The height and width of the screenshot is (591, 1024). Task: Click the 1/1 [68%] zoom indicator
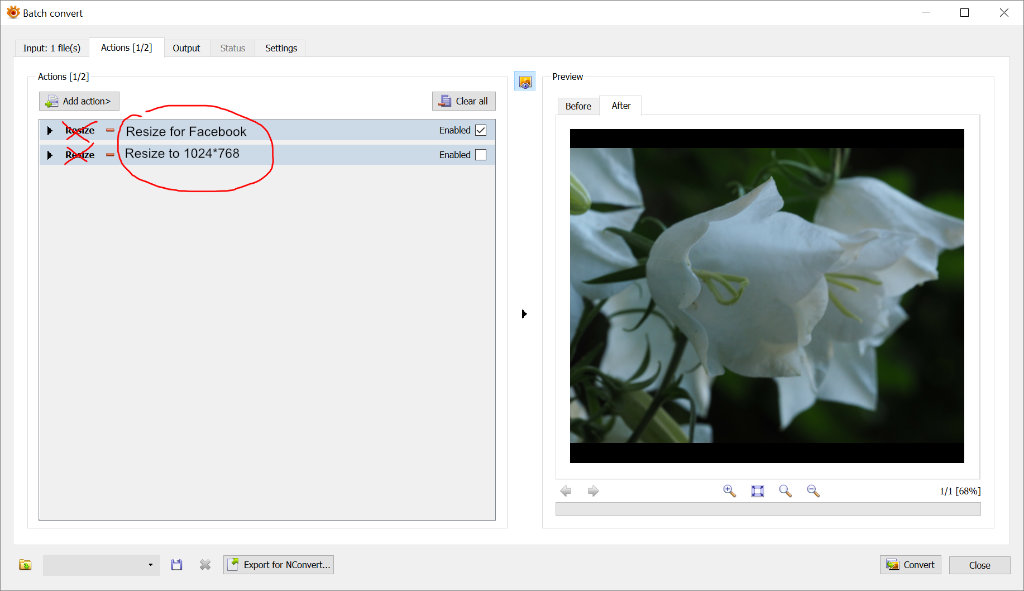click(960, 491)
